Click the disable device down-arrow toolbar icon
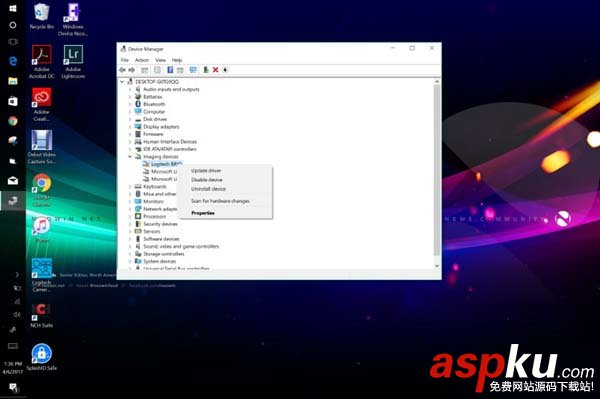This screenshot has width=600, height=399. point(225,70)
